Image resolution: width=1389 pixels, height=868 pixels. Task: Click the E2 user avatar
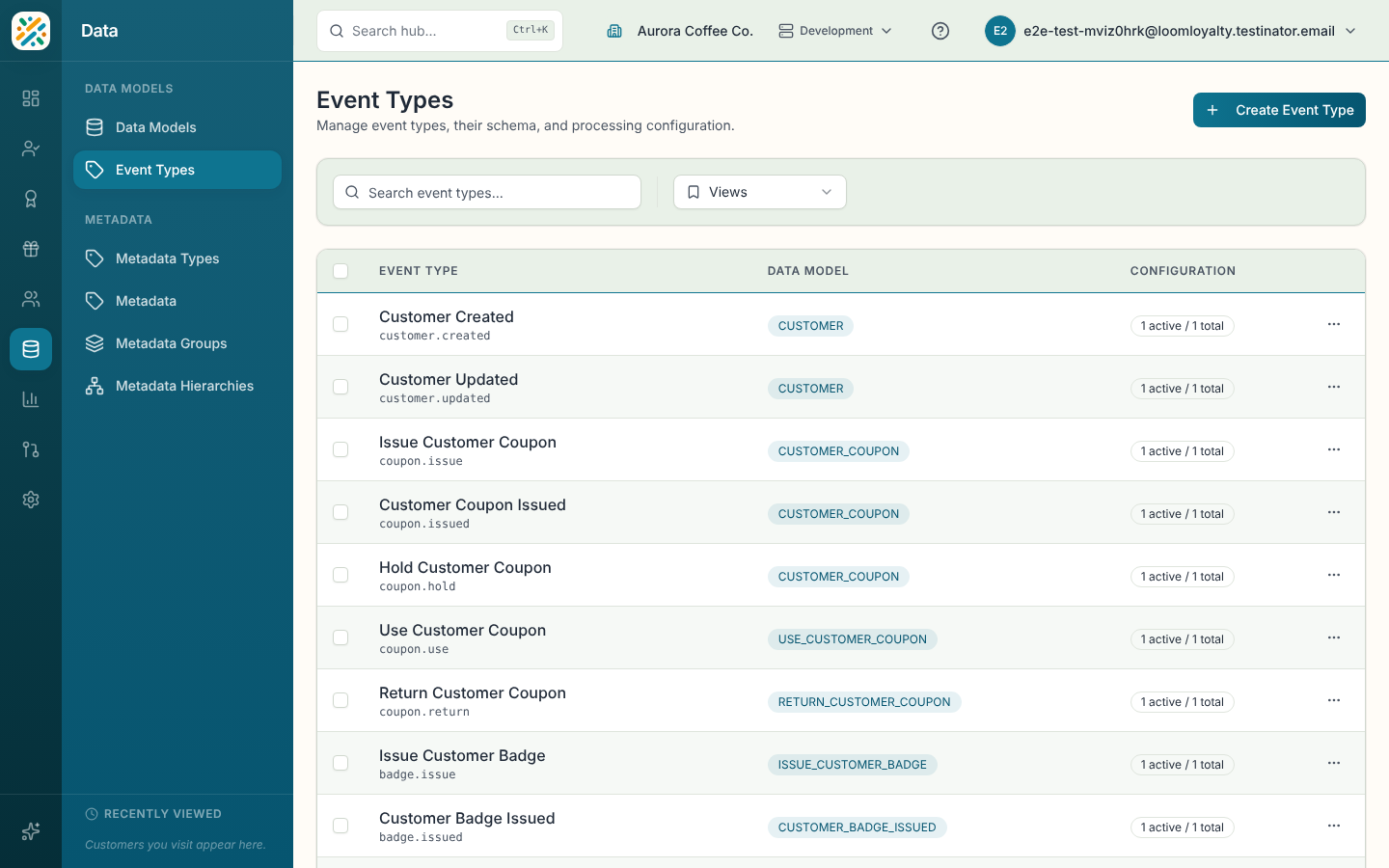point(1000,31)
